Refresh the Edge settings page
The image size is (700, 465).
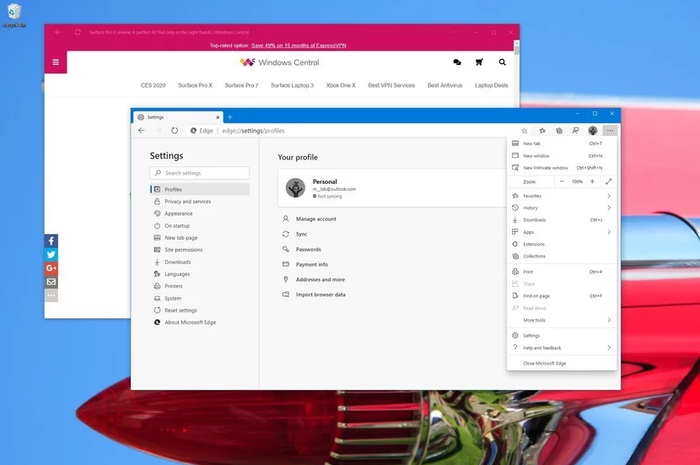point(175,130)
